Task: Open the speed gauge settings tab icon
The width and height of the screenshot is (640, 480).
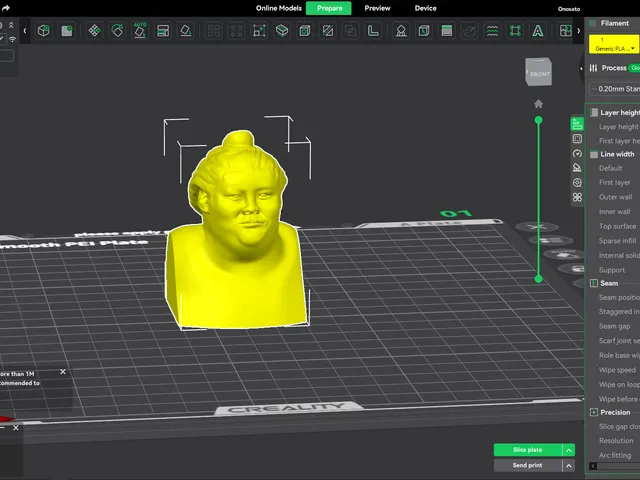Action: [x=577, y=153]
